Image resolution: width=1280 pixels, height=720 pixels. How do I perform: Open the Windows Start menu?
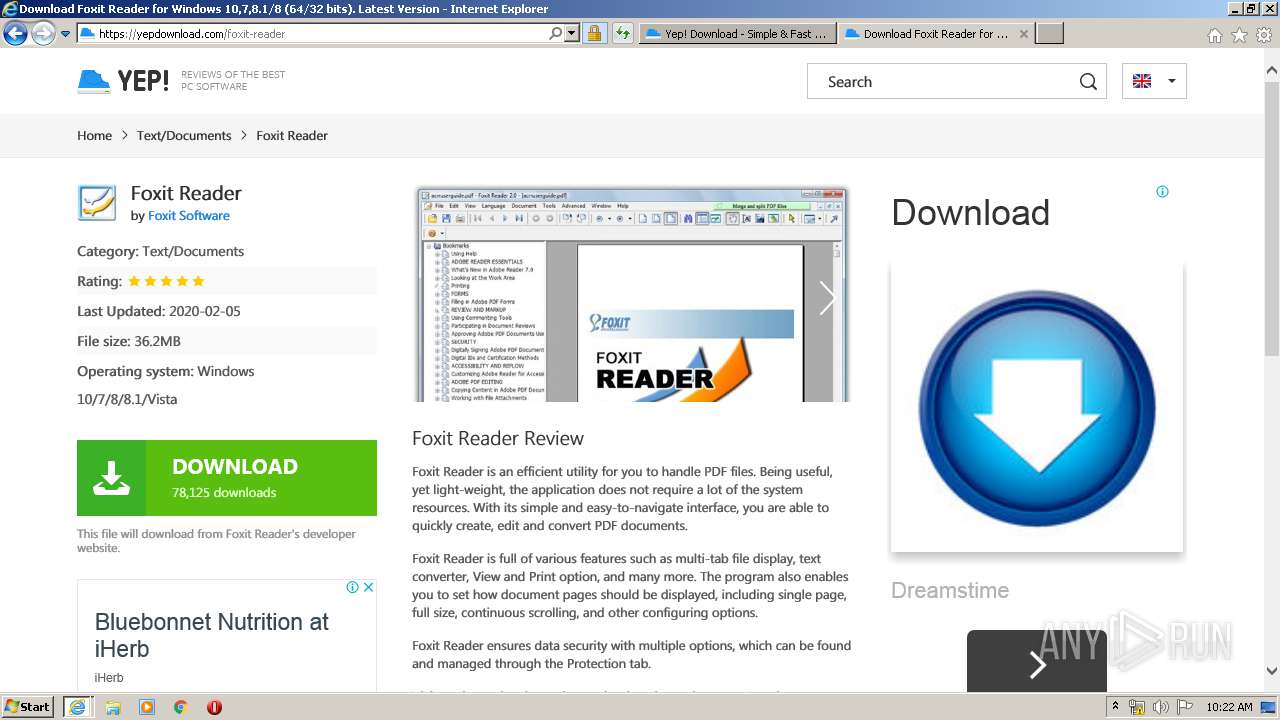27,707
